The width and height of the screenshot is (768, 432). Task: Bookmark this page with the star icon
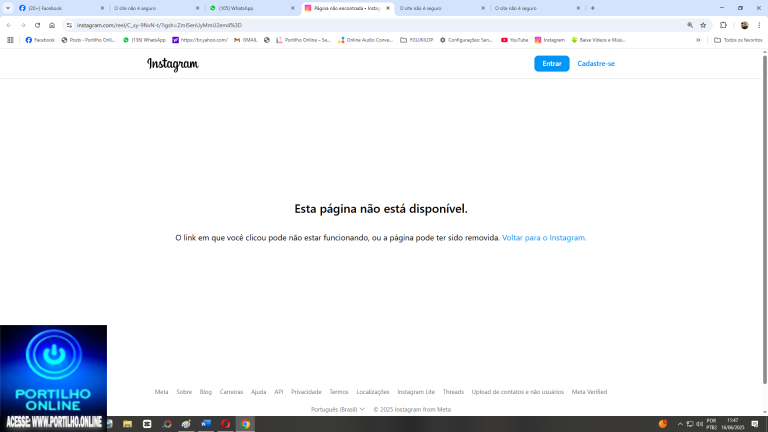[703, 25]
